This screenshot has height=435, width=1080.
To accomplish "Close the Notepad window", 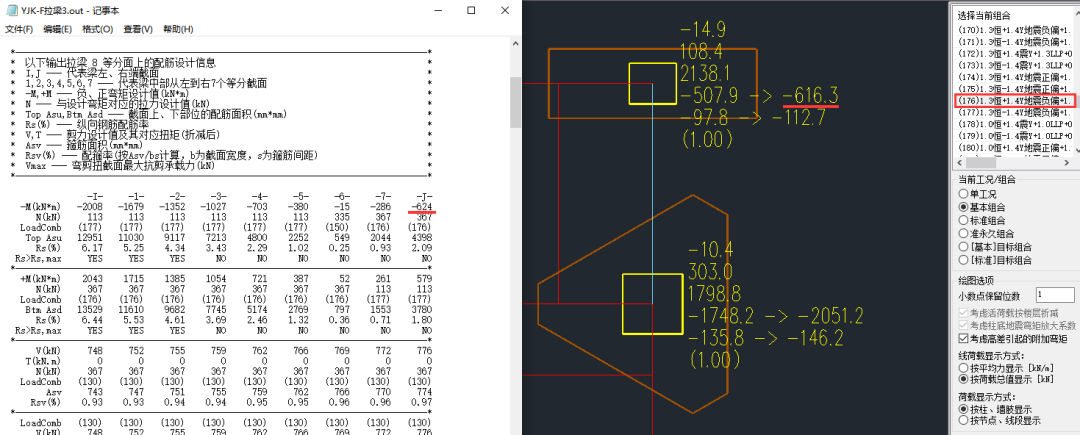I will [x=504, y=10].
